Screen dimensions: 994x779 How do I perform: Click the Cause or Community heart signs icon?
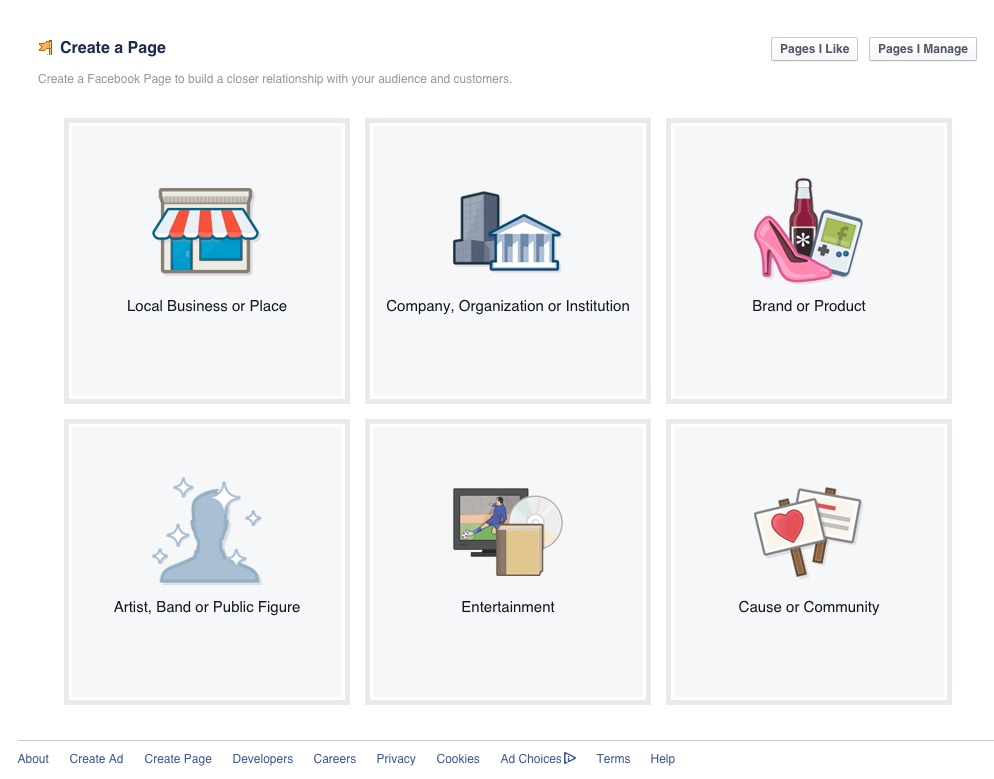(808, 528)
